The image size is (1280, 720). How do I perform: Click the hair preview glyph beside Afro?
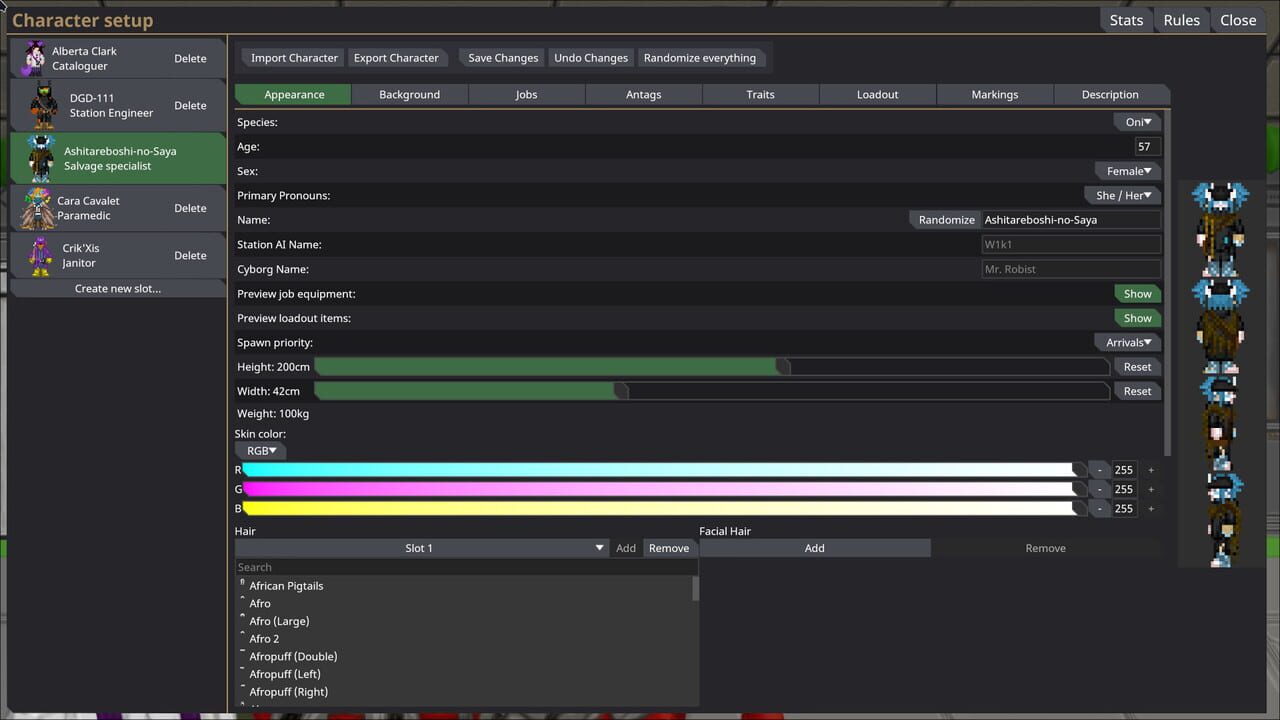pyautogui.click(x=242, y=598)
